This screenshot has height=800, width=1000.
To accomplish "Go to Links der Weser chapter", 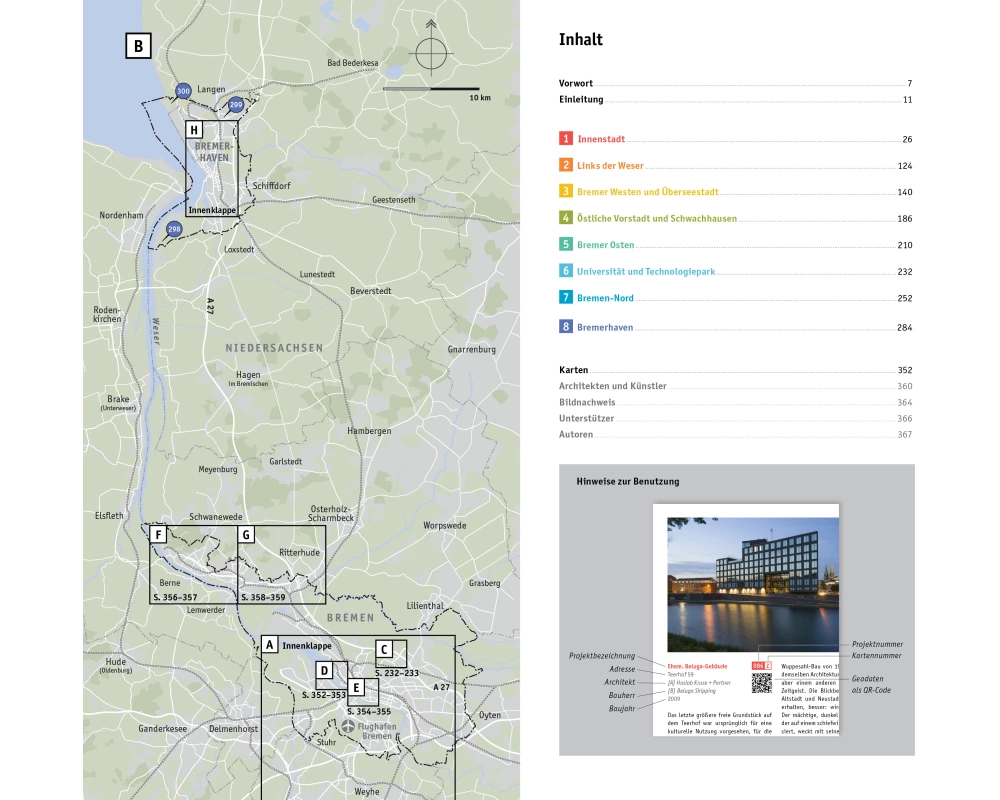I will [610, 166].
